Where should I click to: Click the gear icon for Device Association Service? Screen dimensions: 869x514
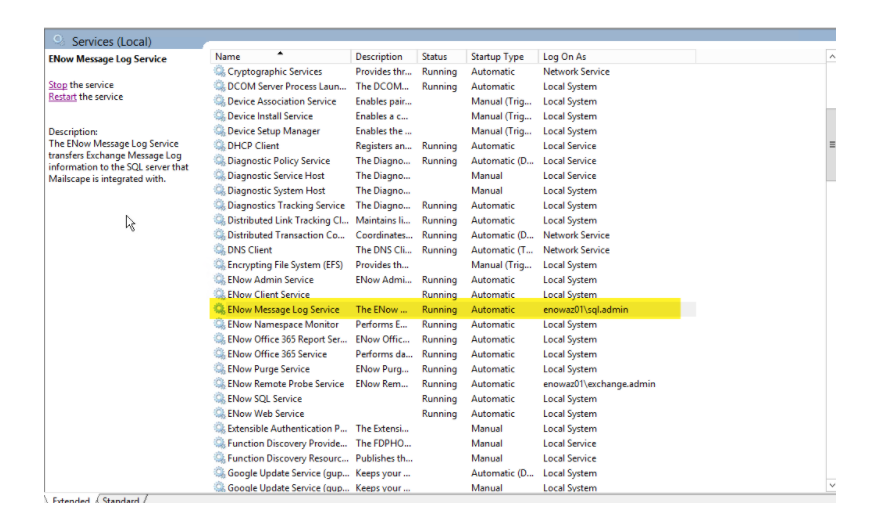pyautogui.click(x=219, y=101)
